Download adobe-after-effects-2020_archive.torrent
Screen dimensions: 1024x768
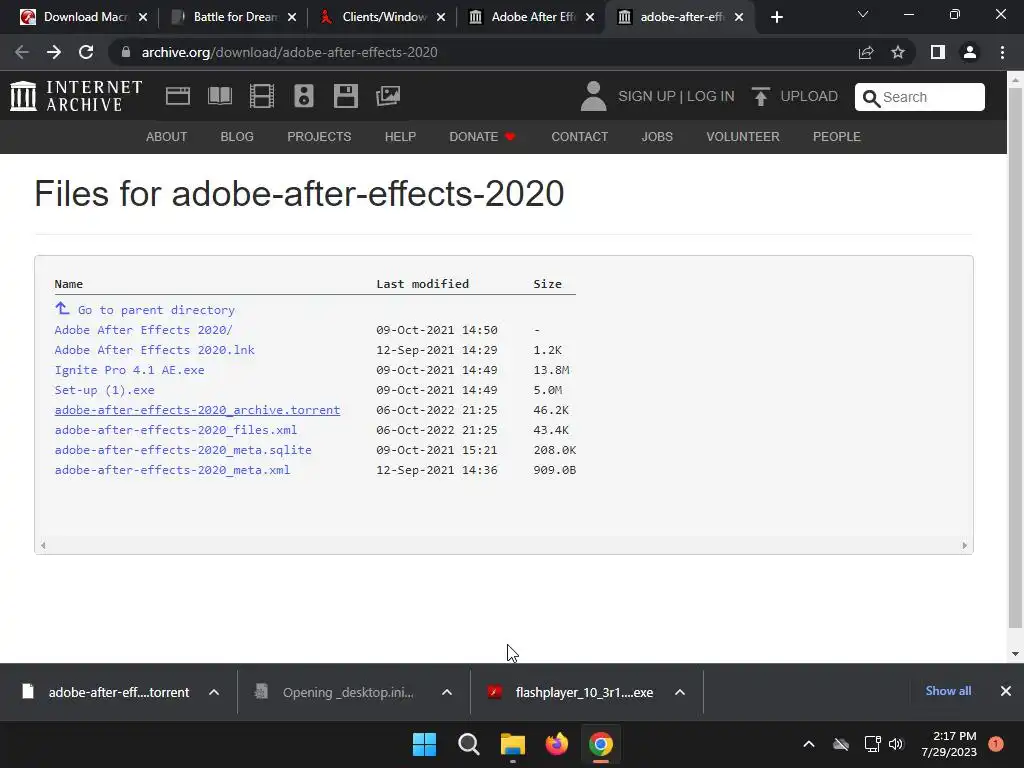pyautogui.click(x=197, y=410)
